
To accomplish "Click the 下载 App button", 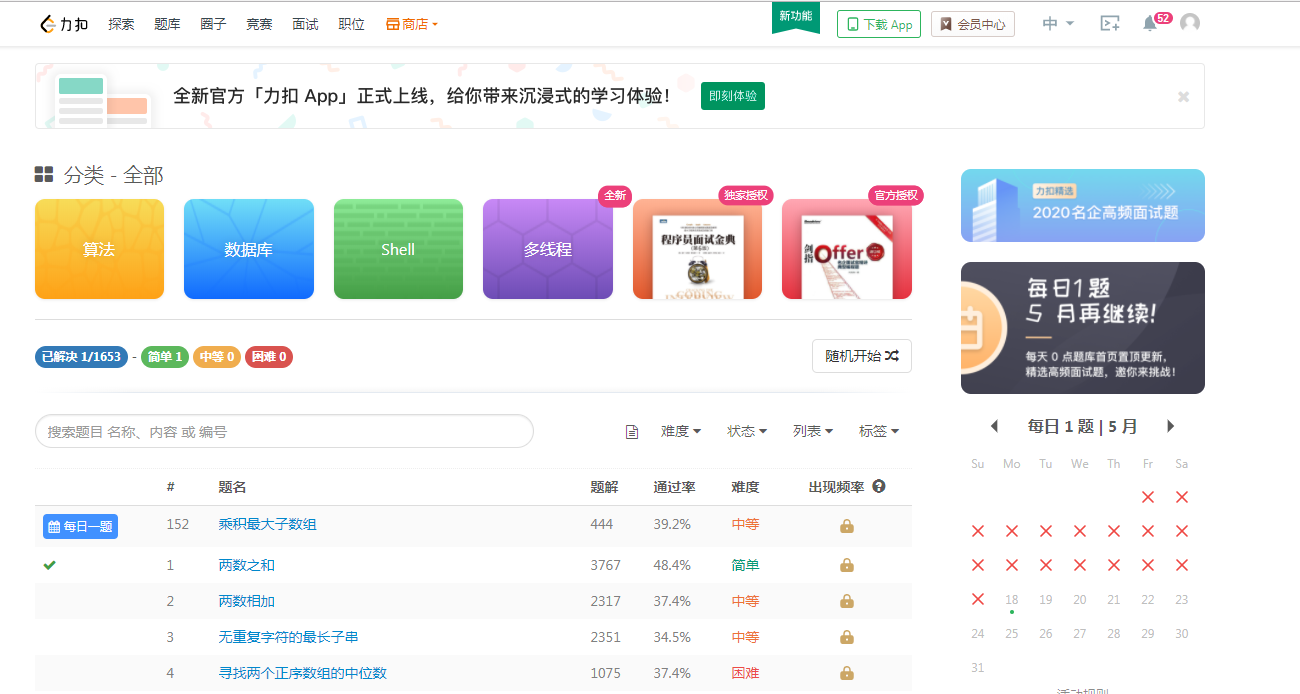I will pos(879,24).
